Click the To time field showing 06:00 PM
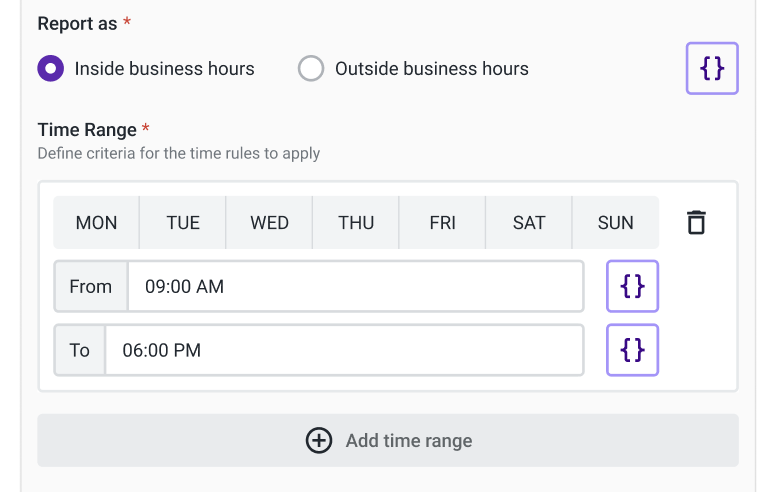 (x=344, y=350)
